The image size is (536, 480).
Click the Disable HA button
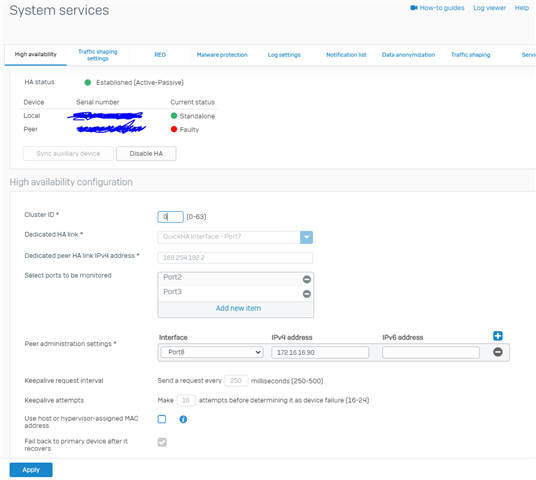pos(146,154)
